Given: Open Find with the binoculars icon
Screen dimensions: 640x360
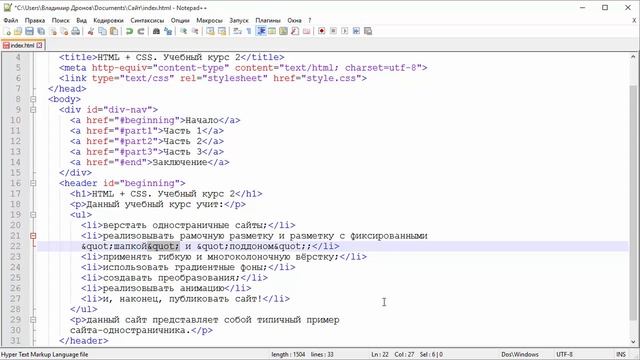Looking at the screenshot, I should (156, 31).
